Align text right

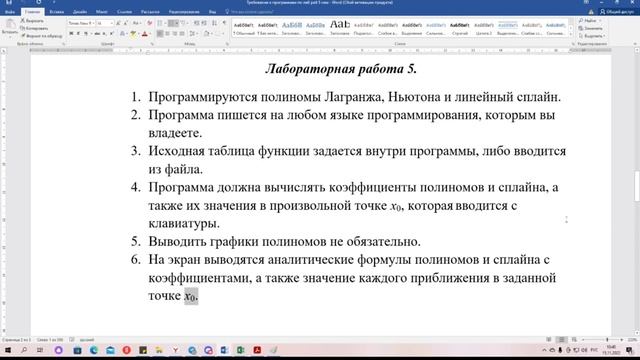[175, 34]
